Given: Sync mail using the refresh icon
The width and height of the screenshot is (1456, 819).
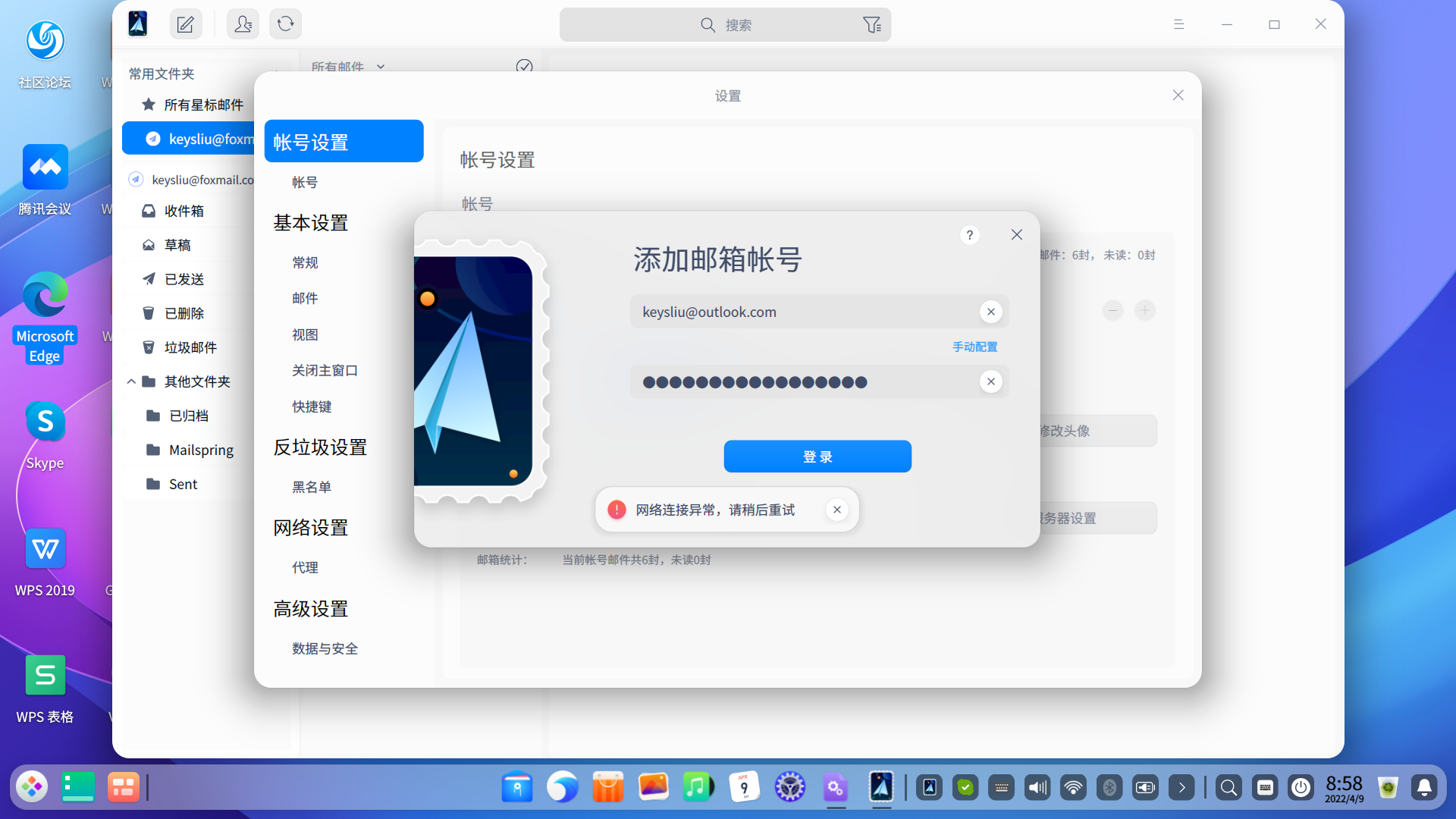Looking at the screenshot, I should [x=285, y=24].
